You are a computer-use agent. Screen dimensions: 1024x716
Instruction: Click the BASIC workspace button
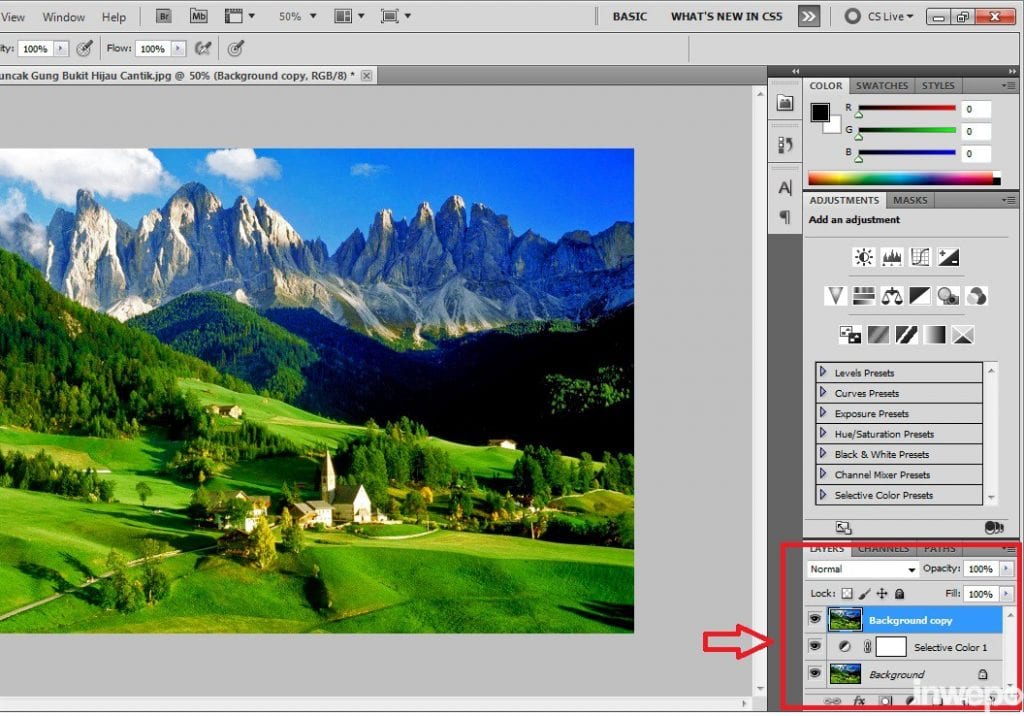(x=629, y=16)
